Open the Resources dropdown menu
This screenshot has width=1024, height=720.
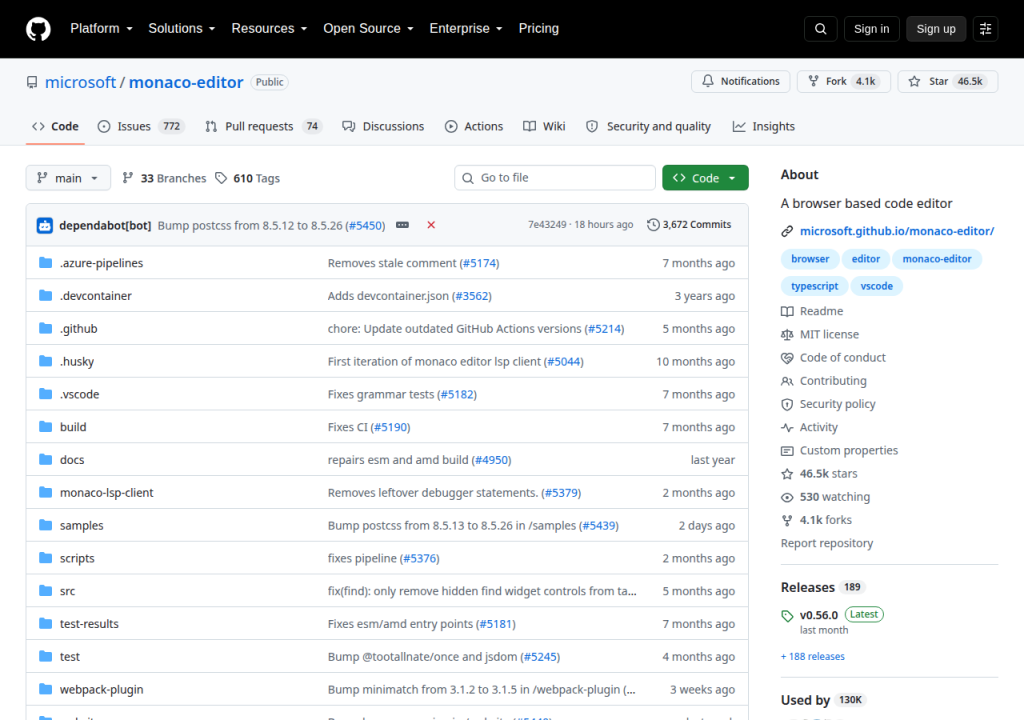pyautogui.click(x=269, y=29)
